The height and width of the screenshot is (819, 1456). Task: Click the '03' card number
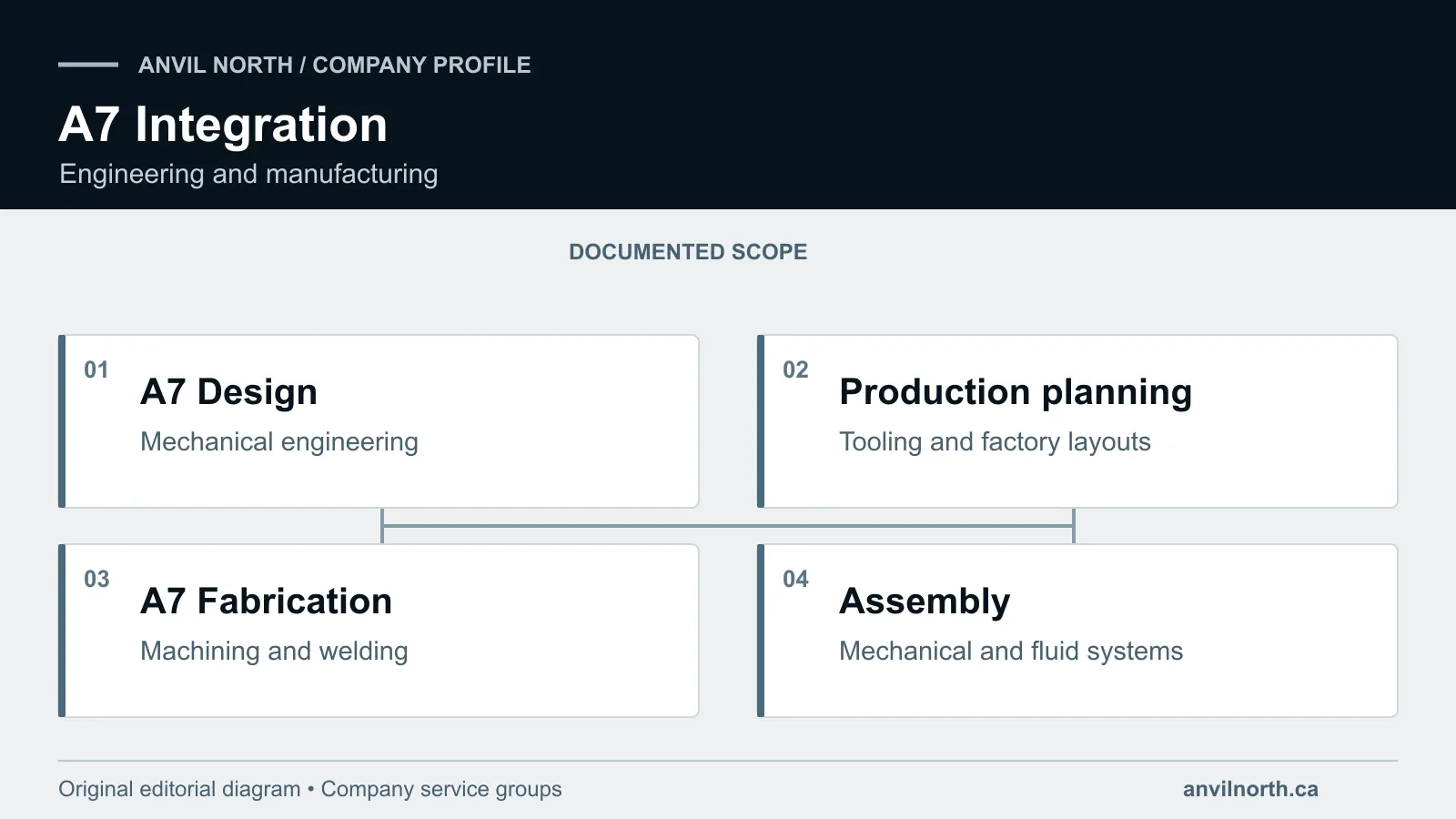[x=96, y=580]
